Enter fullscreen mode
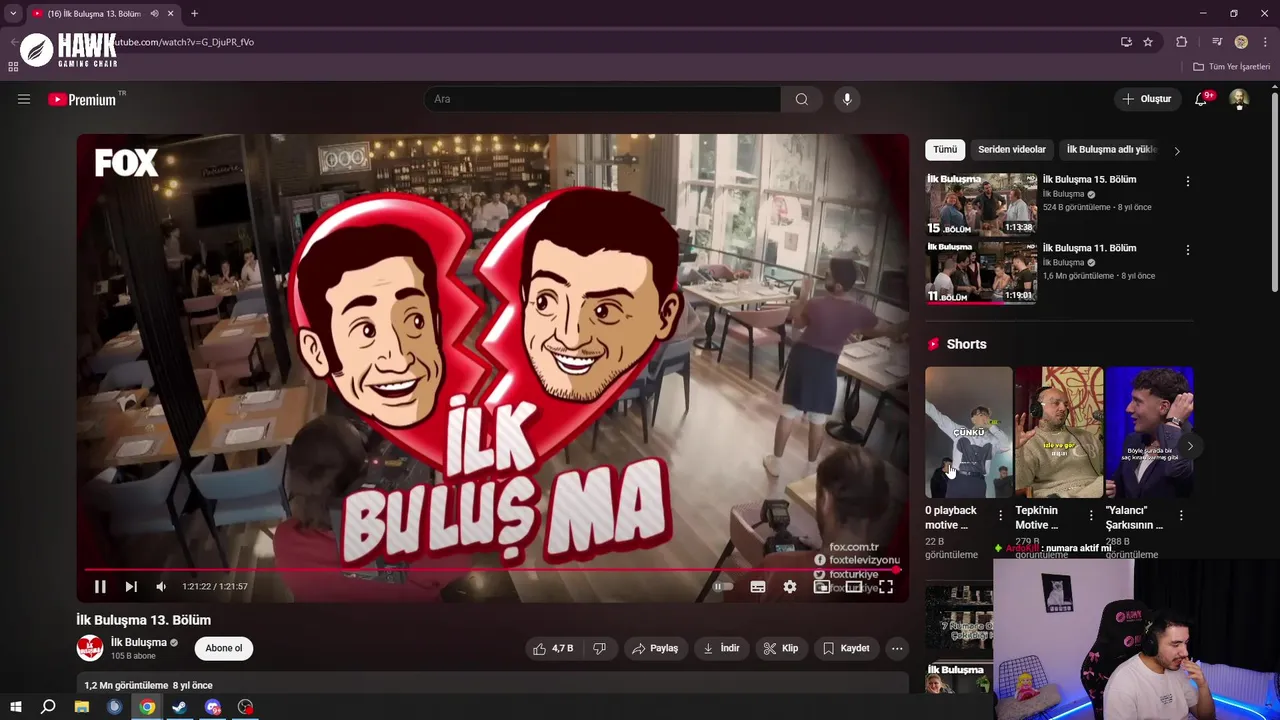The height and width of the screenshot is (720, 1280). click(886, 587)
